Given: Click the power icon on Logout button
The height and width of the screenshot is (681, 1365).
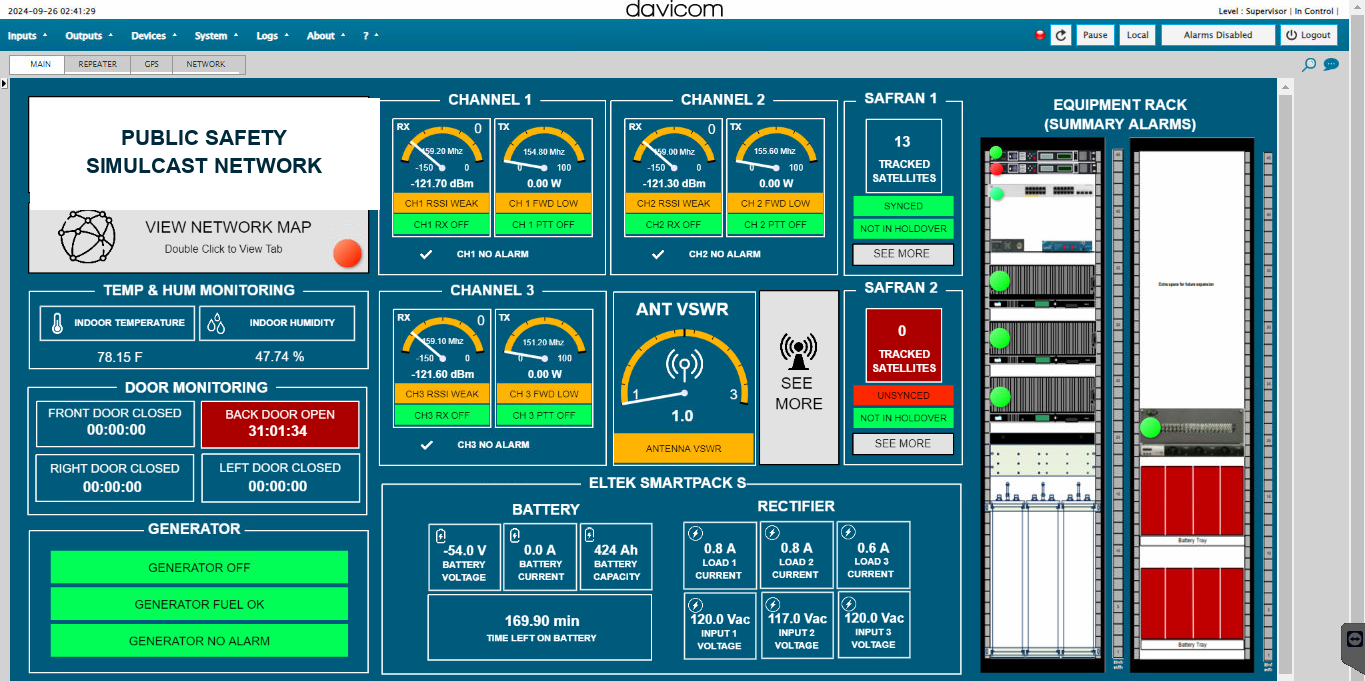Looking at the screenshot, I should [1292, 35].
